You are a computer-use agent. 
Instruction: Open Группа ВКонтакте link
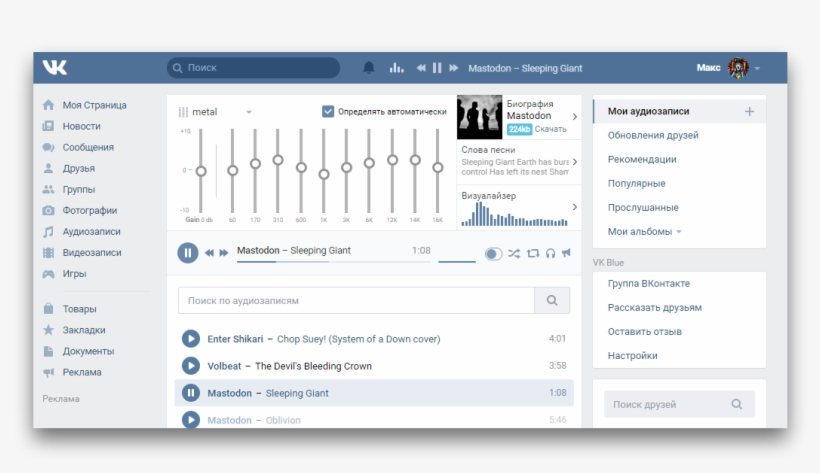pyautogui.click(x=648, y=284)
